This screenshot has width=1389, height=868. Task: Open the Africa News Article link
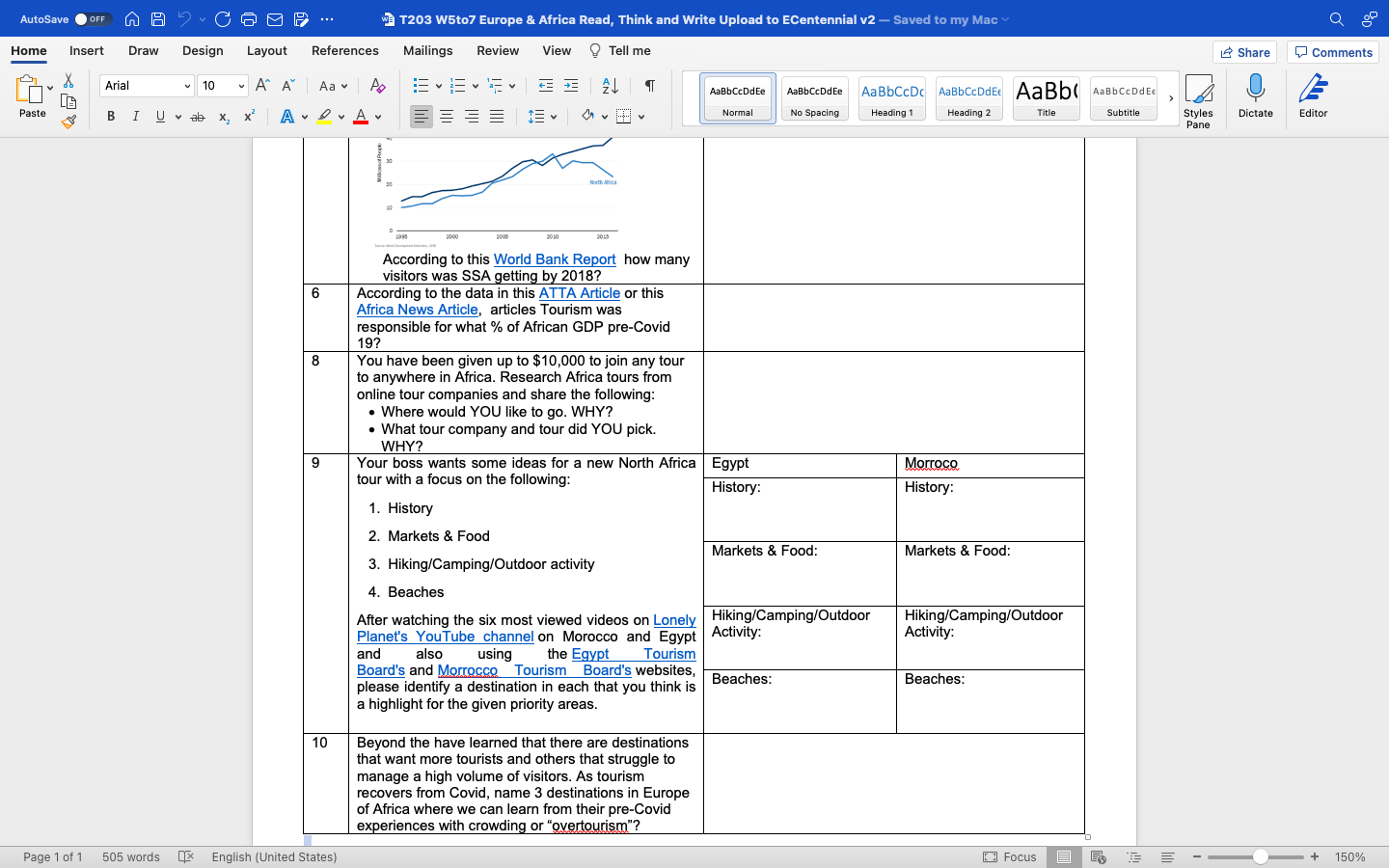click(x=418, y=310)
